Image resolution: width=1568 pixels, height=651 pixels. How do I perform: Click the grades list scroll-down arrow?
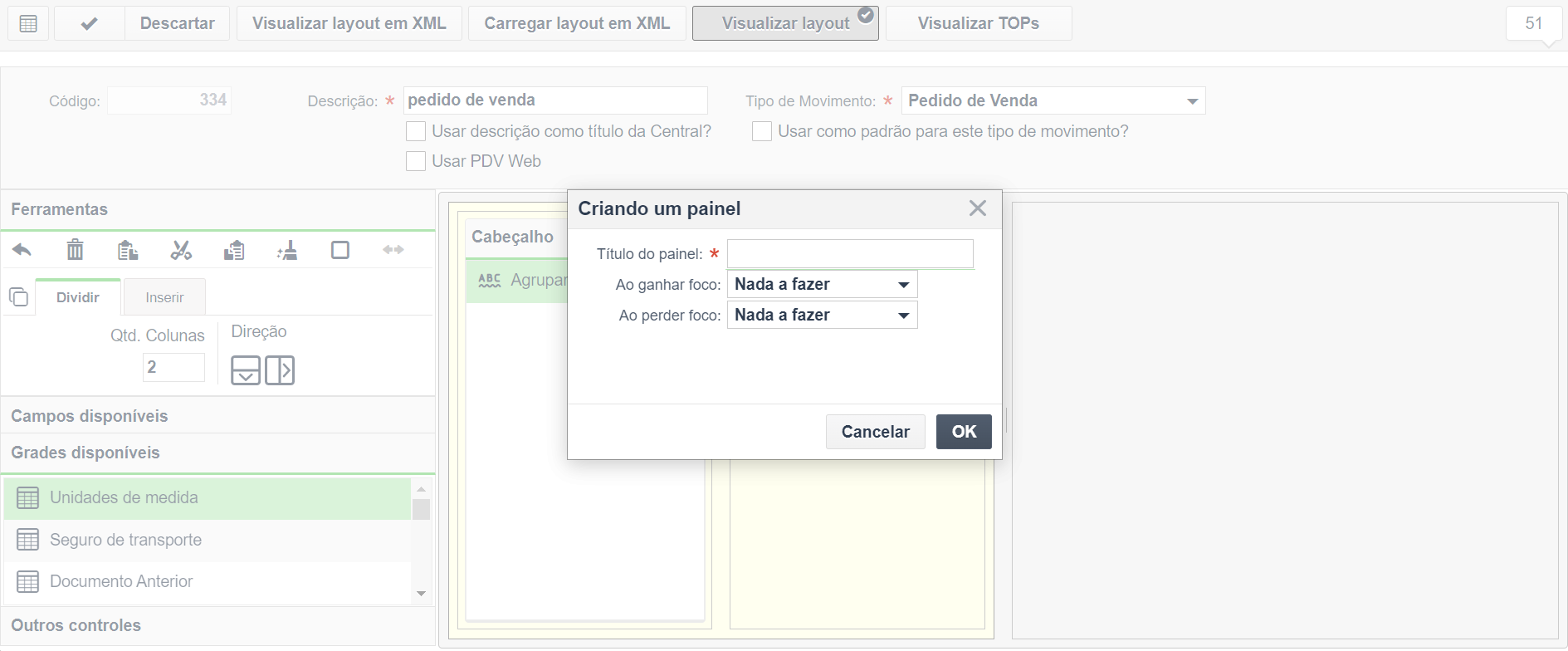click(x=421, y=594)
